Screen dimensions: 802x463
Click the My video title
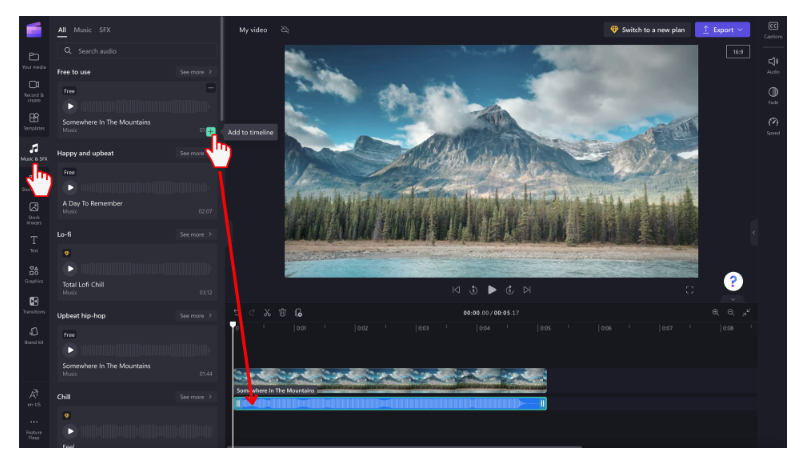click(253, 30)
